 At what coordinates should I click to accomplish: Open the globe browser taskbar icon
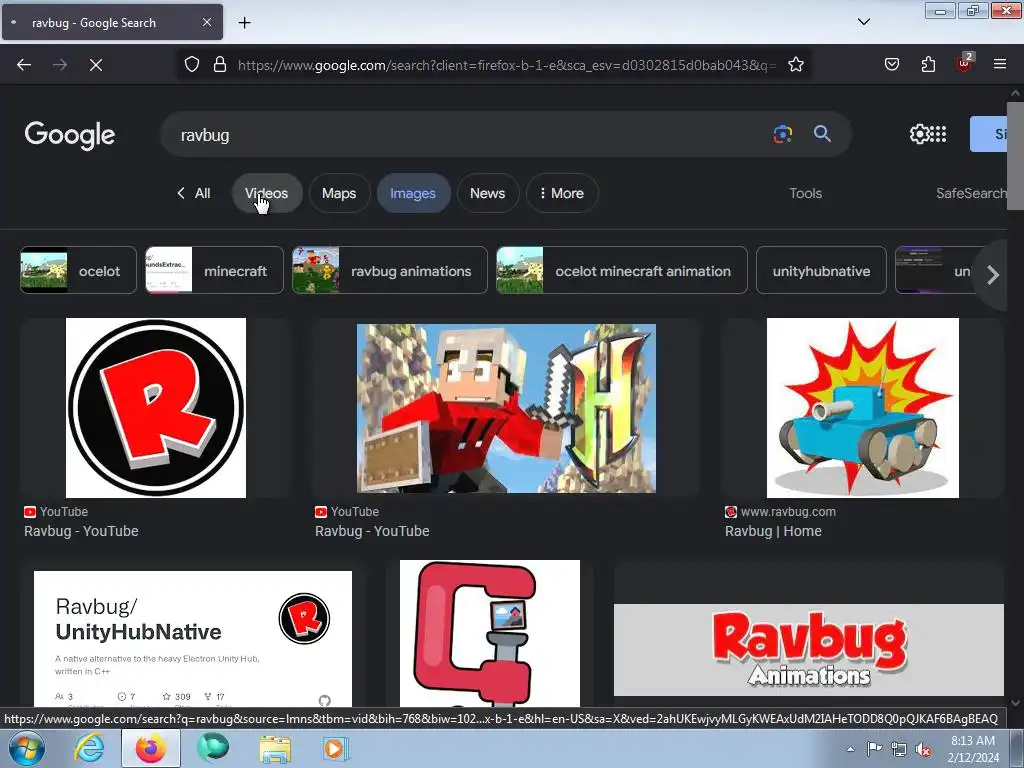pos(213,748)
